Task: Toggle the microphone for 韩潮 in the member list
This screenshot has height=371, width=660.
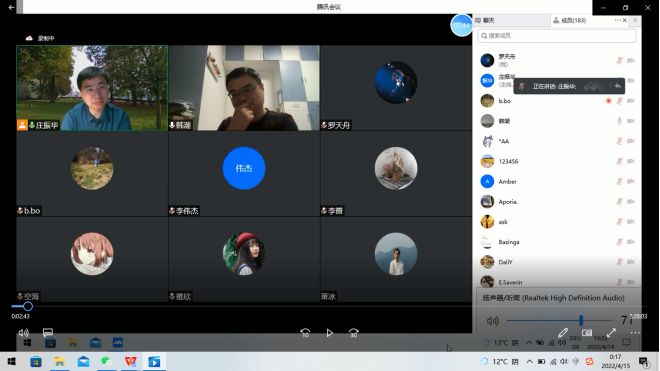Action: click(620, 121)
